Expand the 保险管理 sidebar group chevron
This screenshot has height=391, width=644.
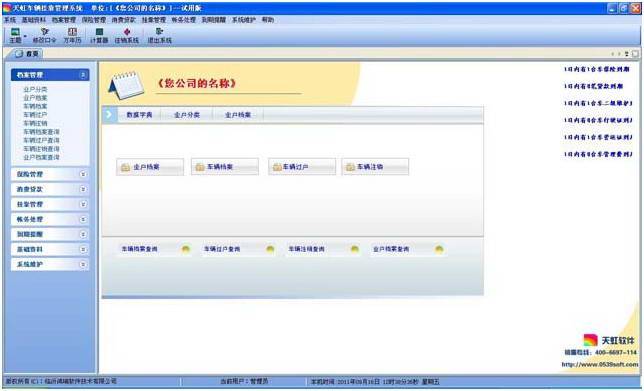[x=83, y=174]
